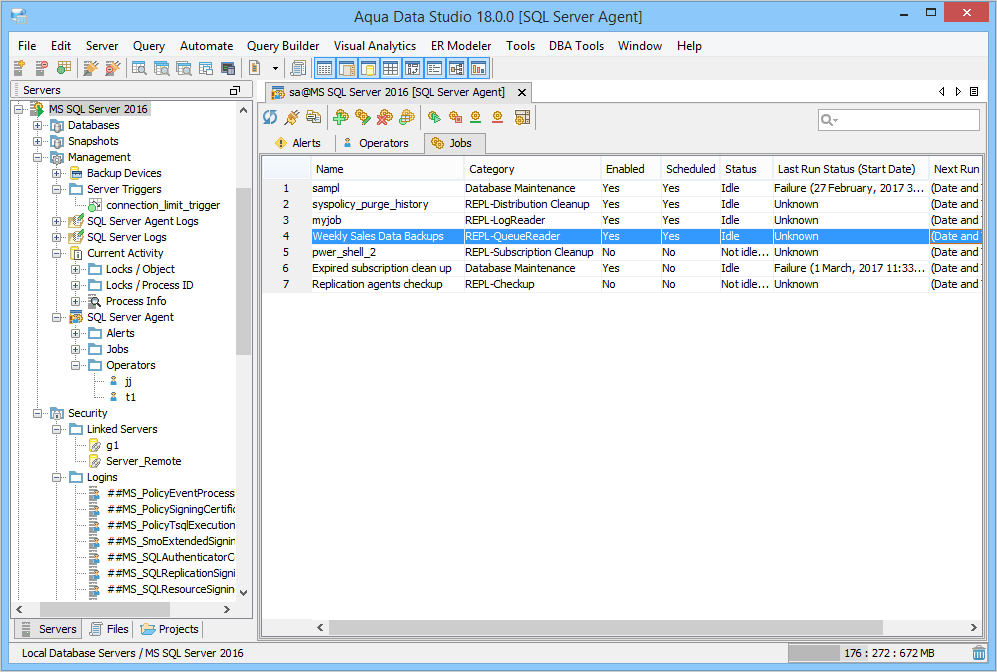Click the jobs table horizontal scrollbar
This screenshot has height=672, width=997.
click(605, 627)
